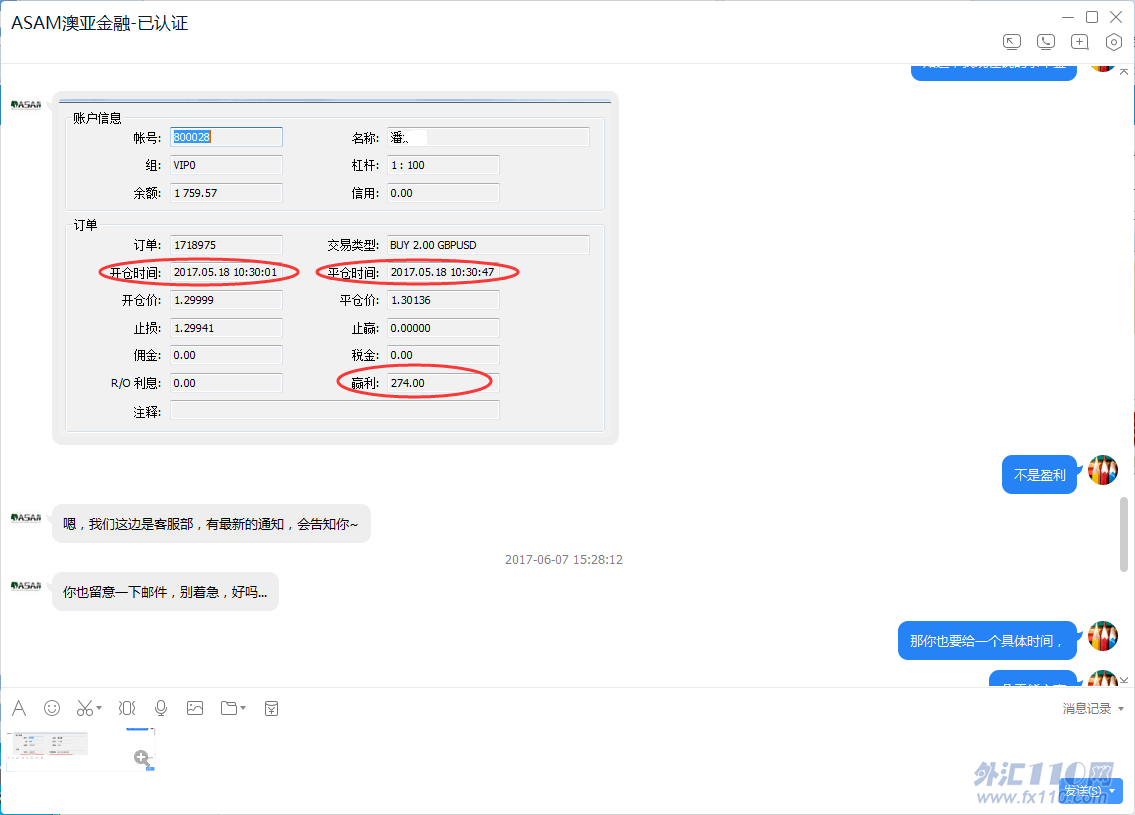Image resolution: width=1135 pixels, height=815 pixels.
Task: Send a window shake nudge
Action: pyautogui.click(x=127, y=708)
